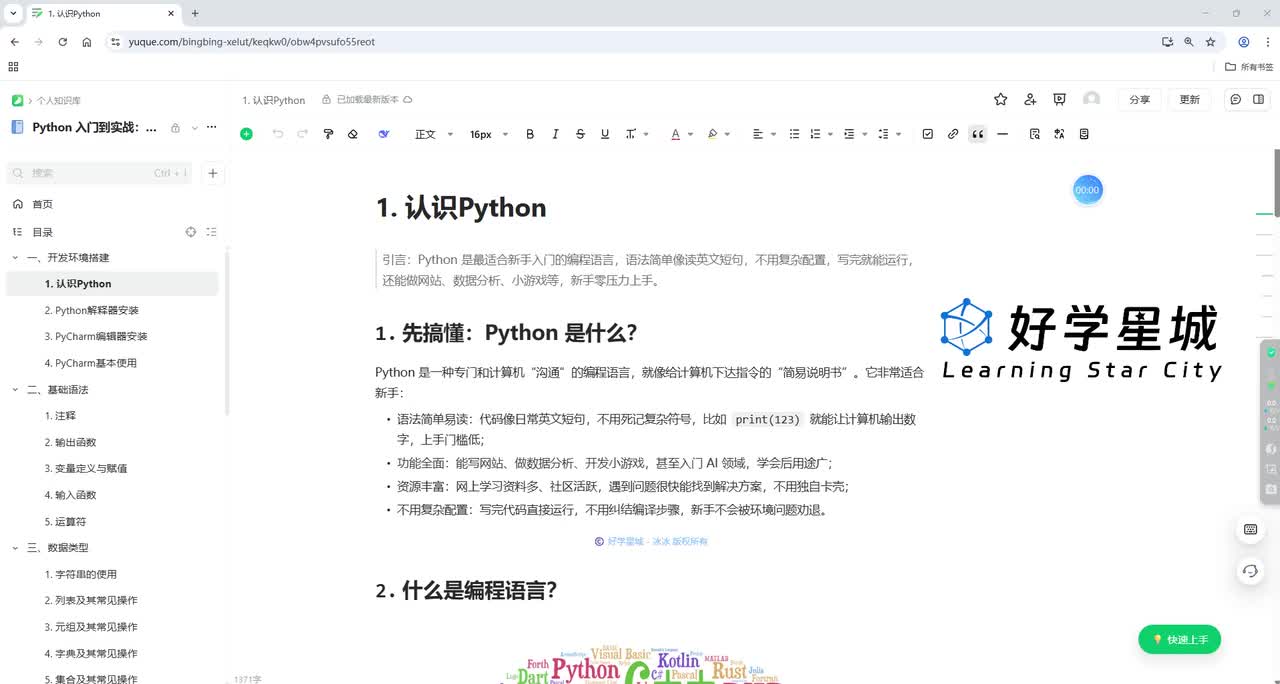The image size is (1280, 684).
Task: Click the numbered list icon
Action: 815,134
